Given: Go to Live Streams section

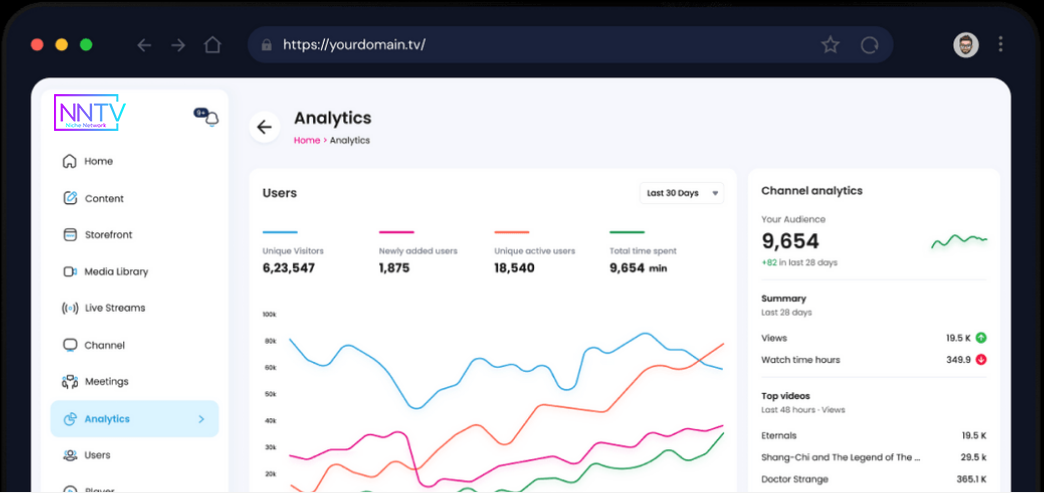Looking at the screenshot, I should [114, 308].
